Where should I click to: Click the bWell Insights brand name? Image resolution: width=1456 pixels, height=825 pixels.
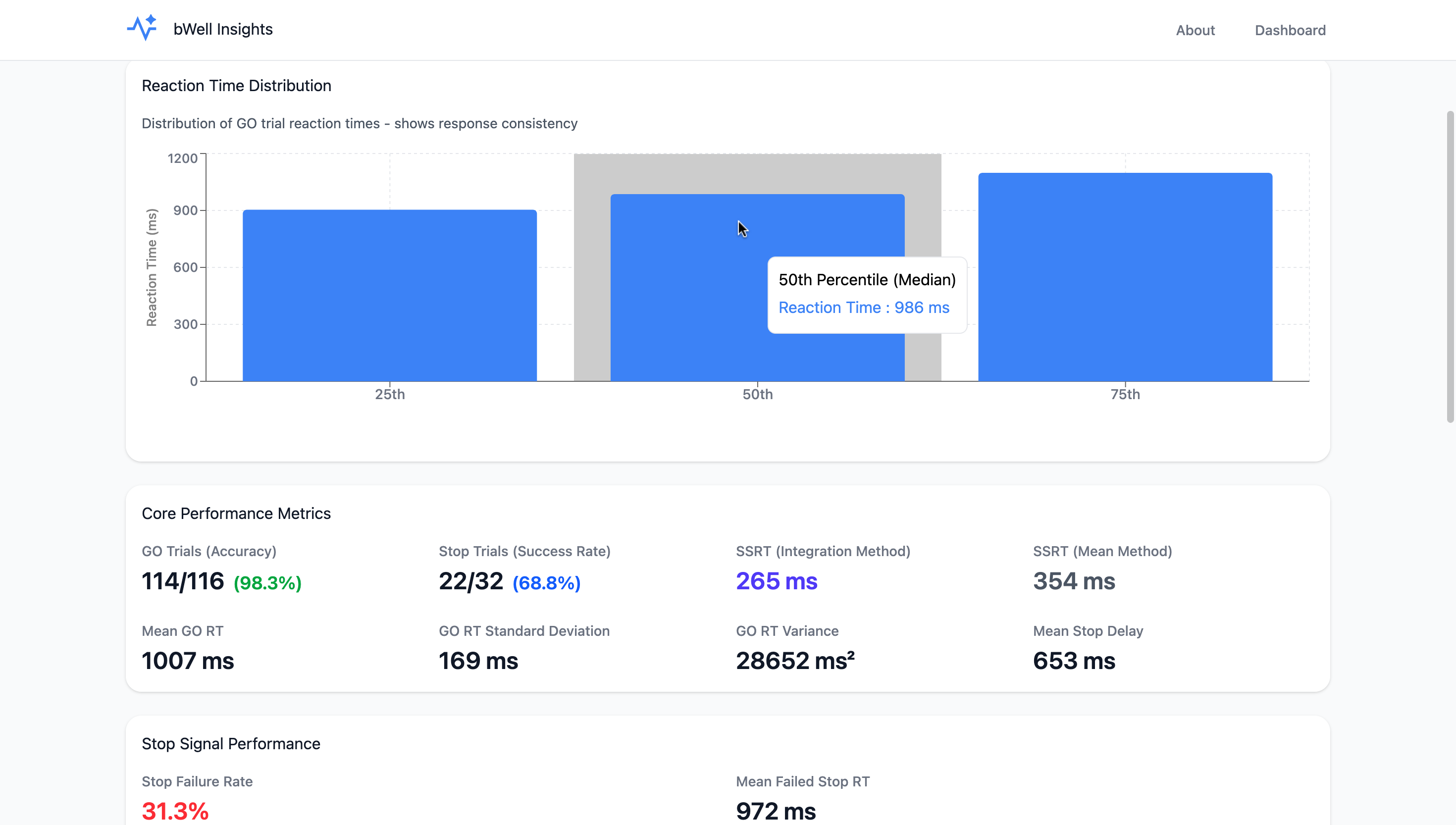[x=223, y=30]
